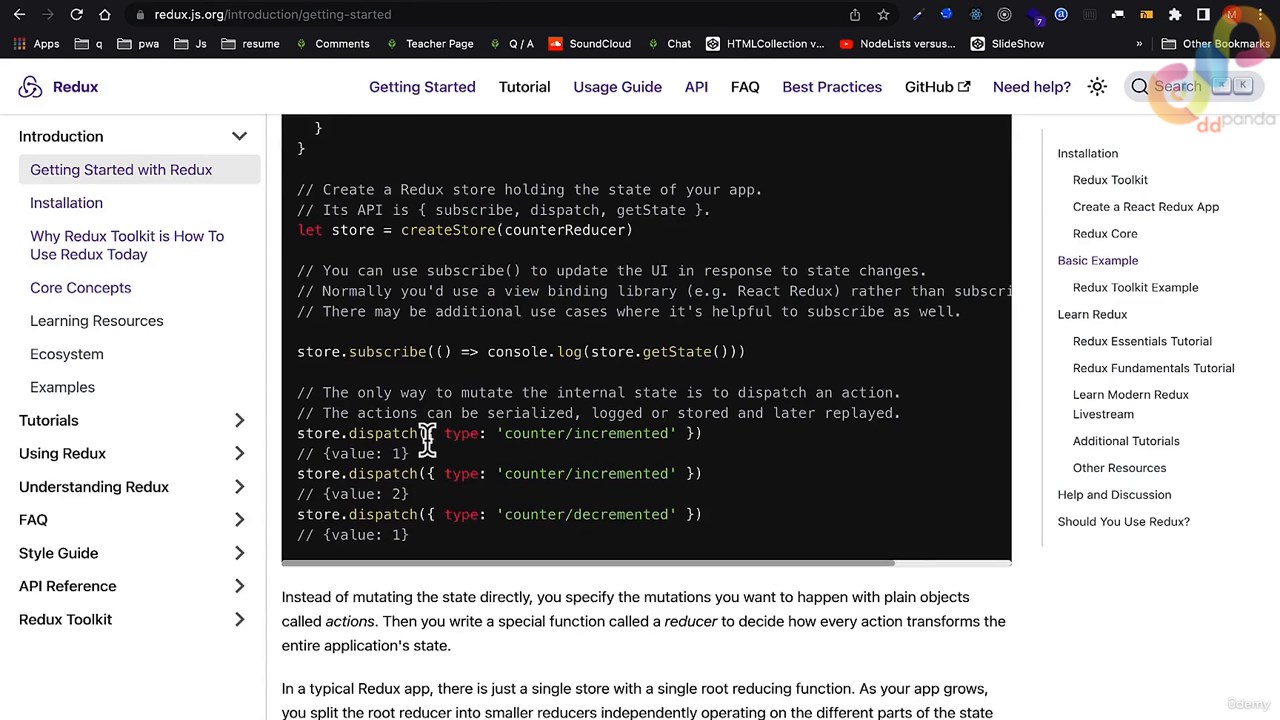Screen dimensions: 1280x720
Task: Expand the API Reference sidebar chevron
Action: click(x=239, y=586)
